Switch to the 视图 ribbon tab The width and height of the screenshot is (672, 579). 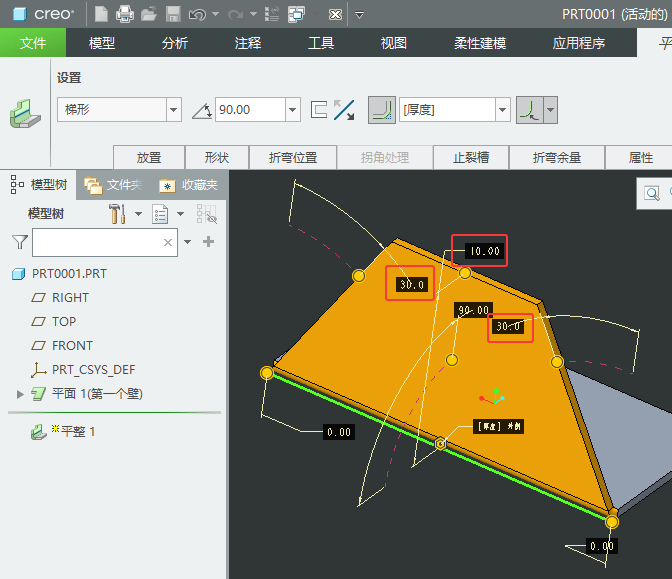coord(394,43)
